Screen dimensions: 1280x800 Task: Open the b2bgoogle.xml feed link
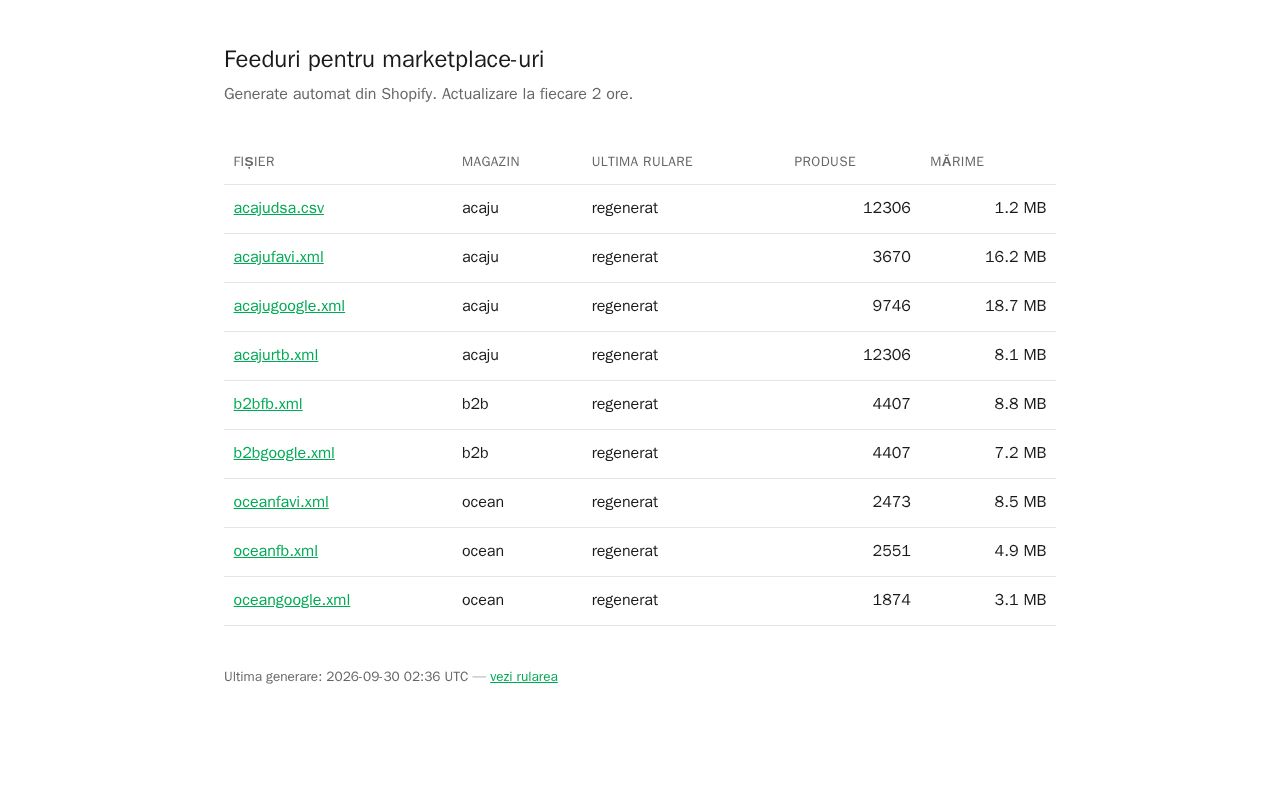point(284,453)
